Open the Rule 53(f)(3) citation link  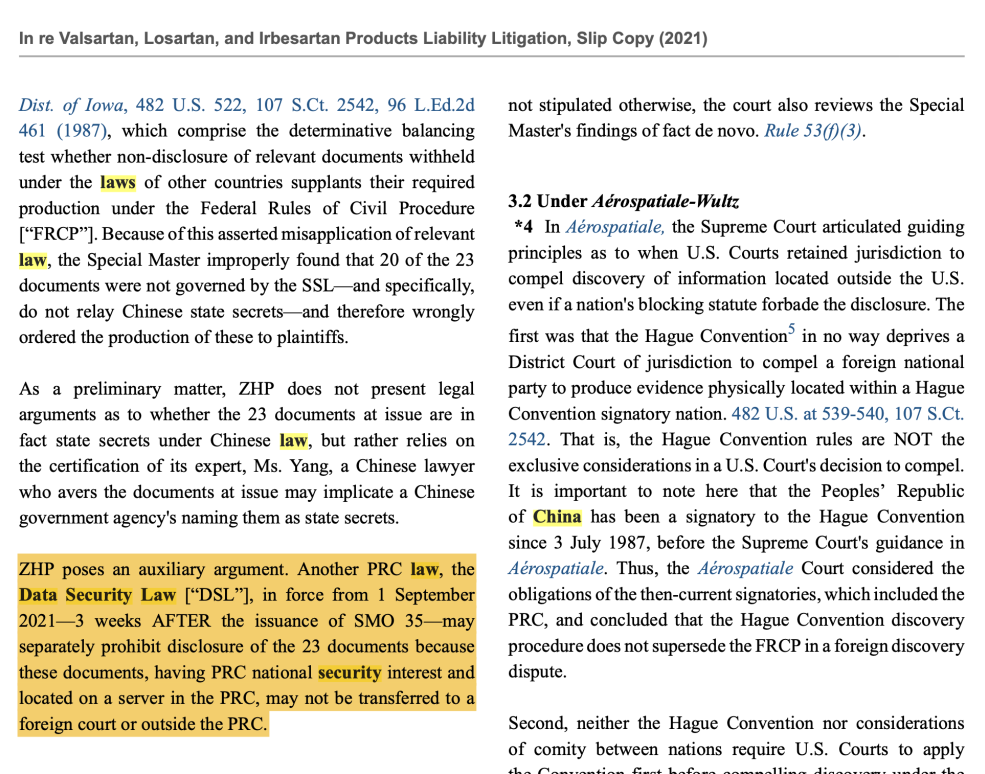[x=811, y=131]
